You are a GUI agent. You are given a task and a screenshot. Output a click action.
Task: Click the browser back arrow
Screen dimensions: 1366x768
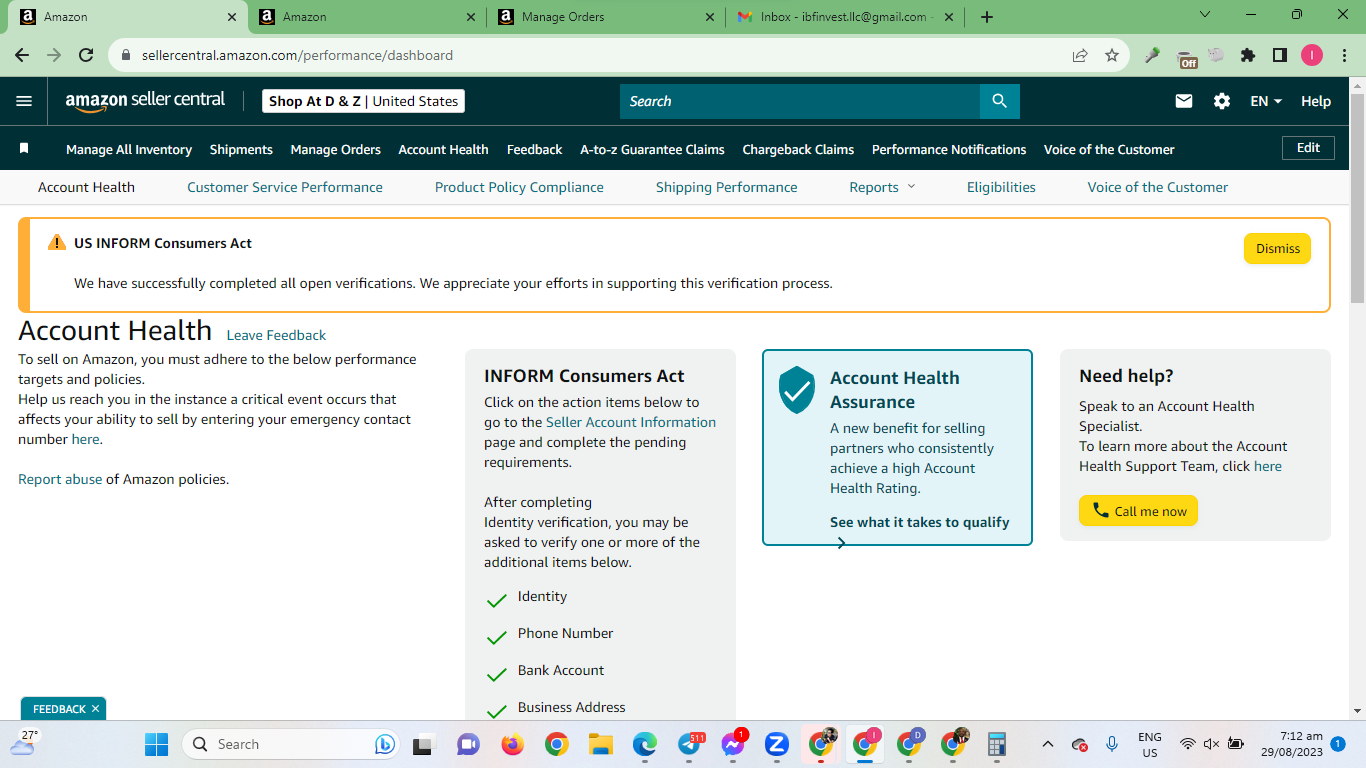click(x=22, y=56)
